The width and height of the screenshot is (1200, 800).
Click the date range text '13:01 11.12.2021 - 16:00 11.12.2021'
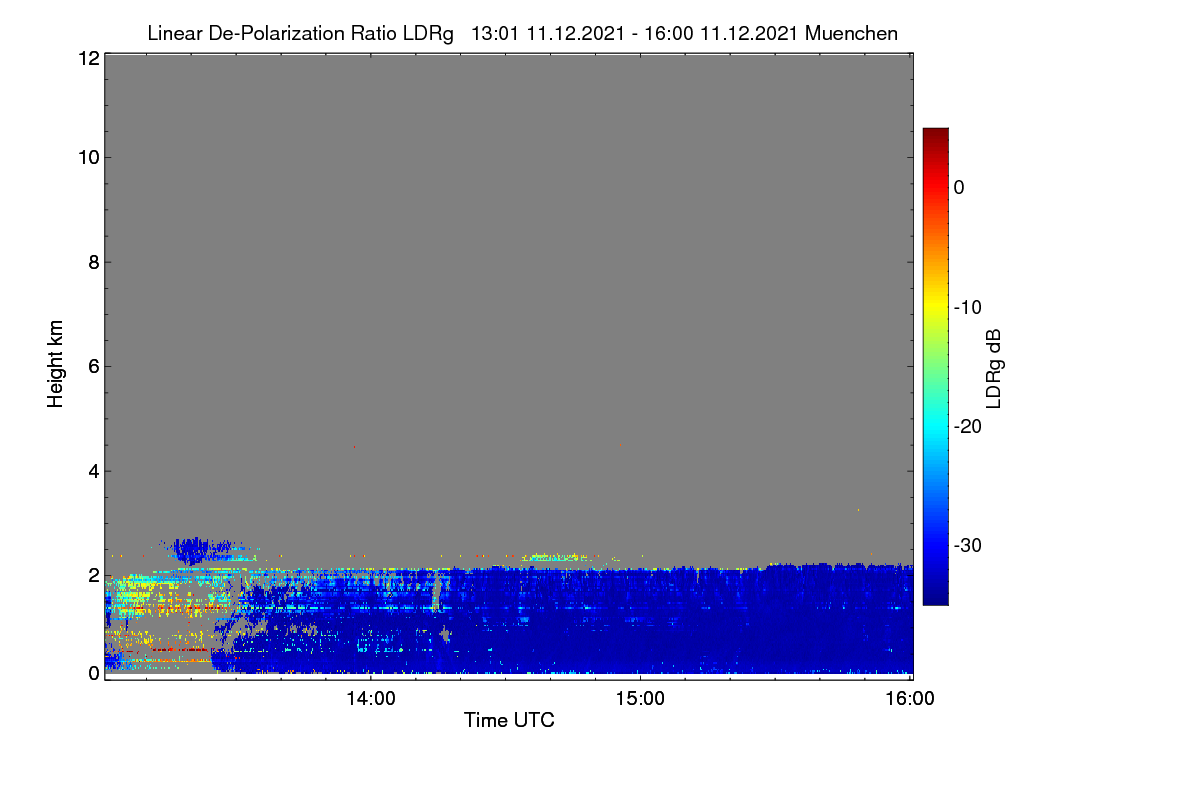tap(634, 34)
